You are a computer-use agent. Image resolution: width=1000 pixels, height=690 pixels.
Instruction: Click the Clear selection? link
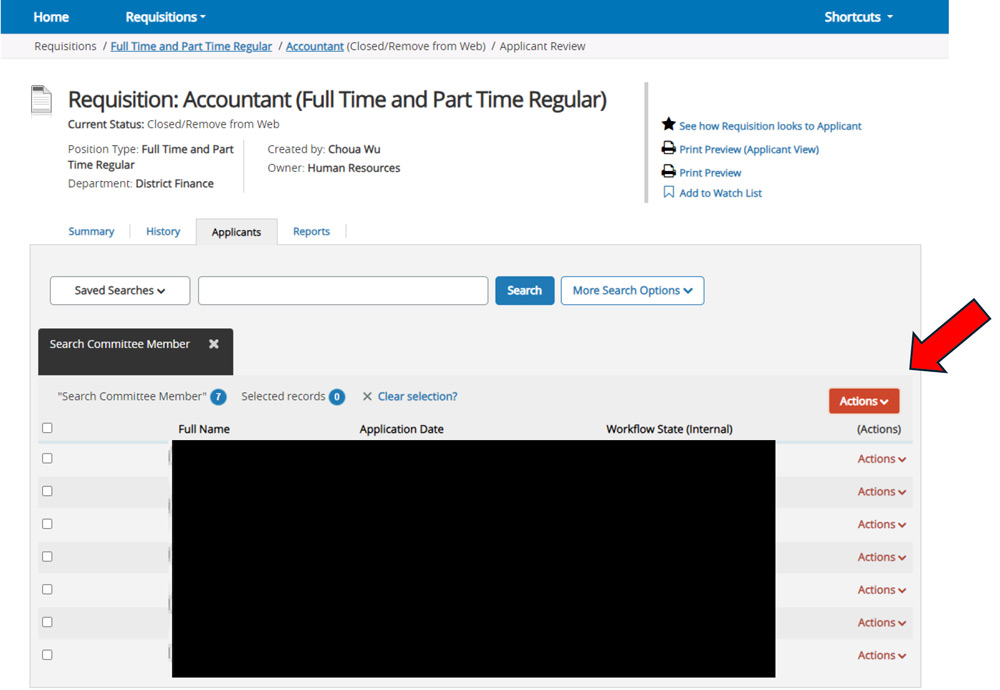(418, 397)
